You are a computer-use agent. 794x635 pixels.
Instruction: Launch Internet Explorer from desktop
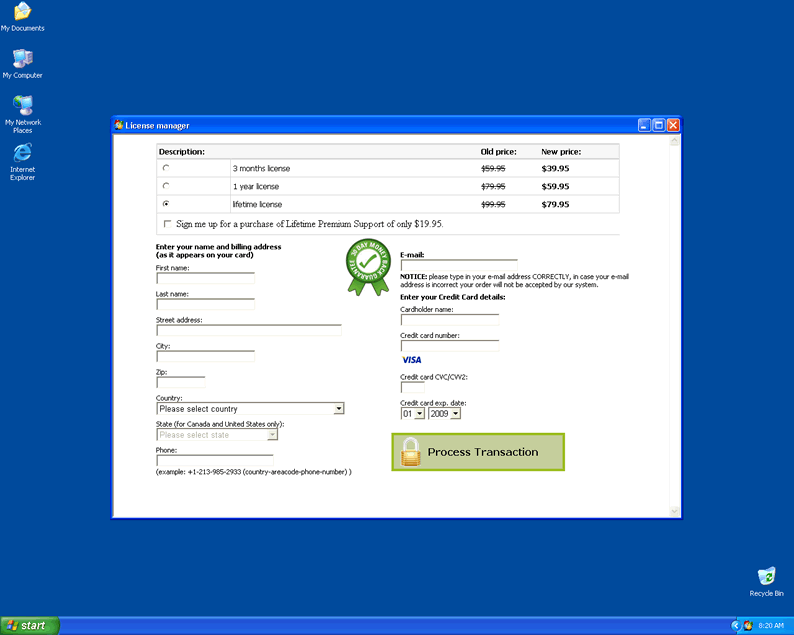pyautogui.click(x=22, y=153)
